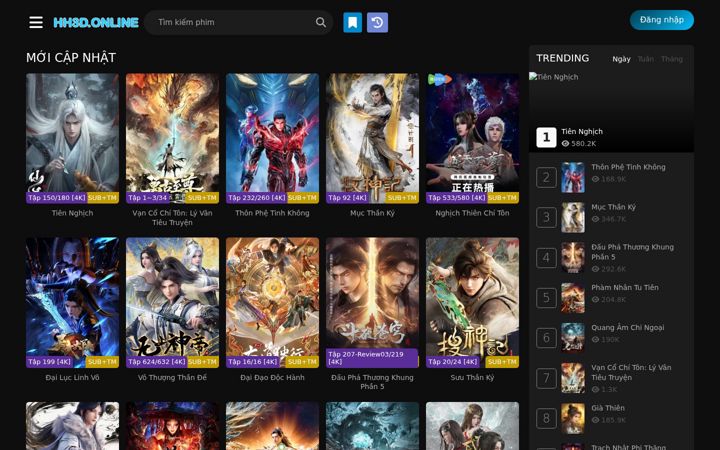The height and width of the screenshot is (450, 720).
Task: Click Đại Lục Linh Võ title text
Action: pyautogui.click(x=73, y=377)
